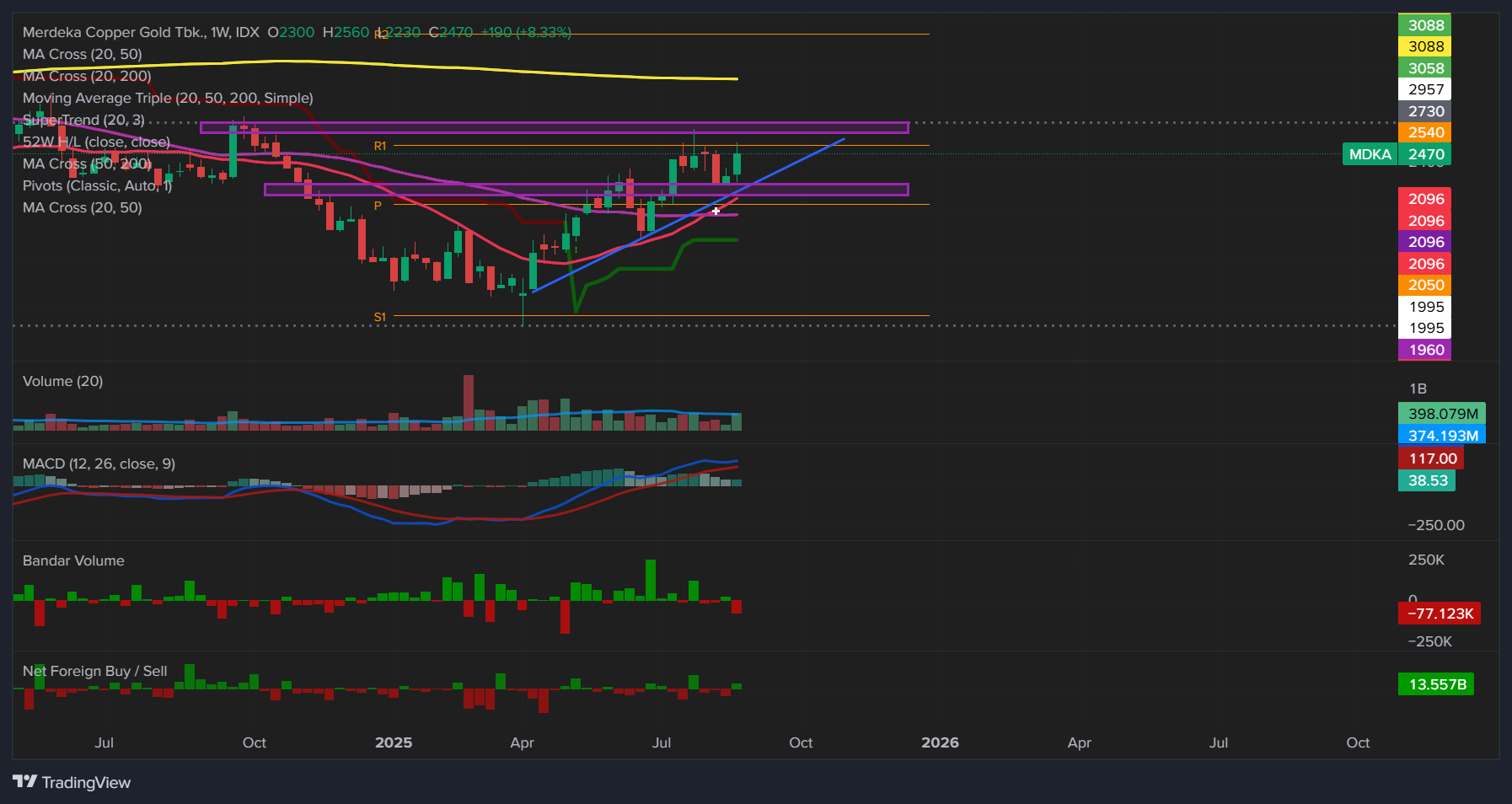Click the 52W H/L (close, close) label
Screen dimensions: 1512x804
tap(96, 142)
